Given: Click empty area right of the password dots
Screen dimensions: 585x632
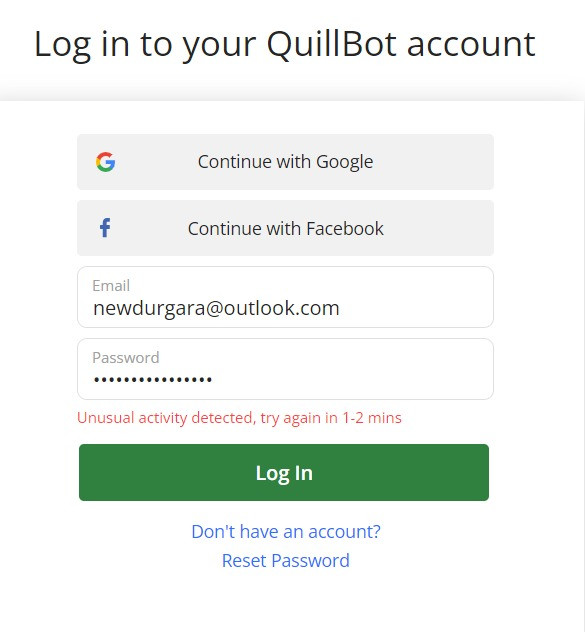Looking at the screenshot, I should point(351,379).
